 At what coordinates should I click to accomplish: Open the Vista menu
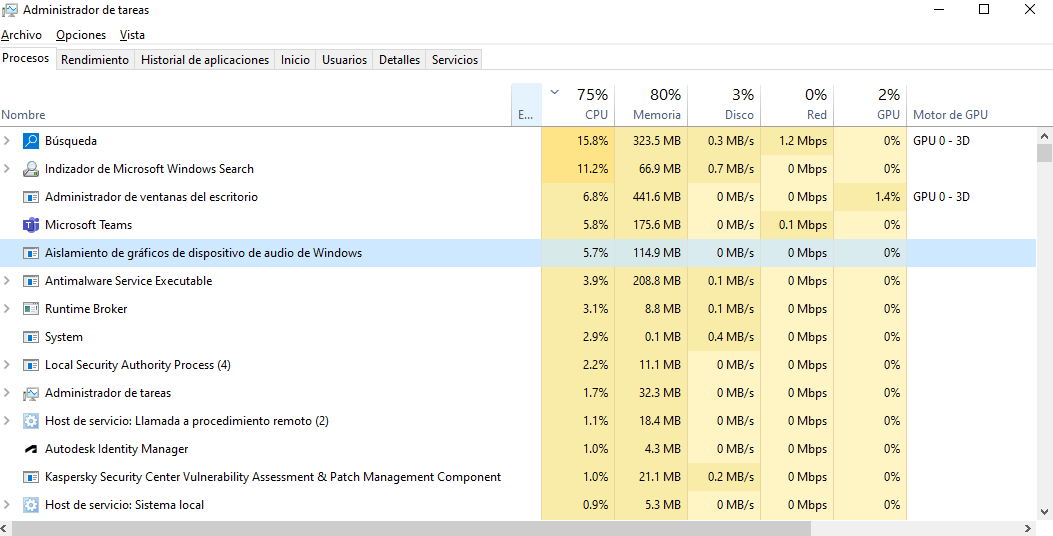point(132,35)
